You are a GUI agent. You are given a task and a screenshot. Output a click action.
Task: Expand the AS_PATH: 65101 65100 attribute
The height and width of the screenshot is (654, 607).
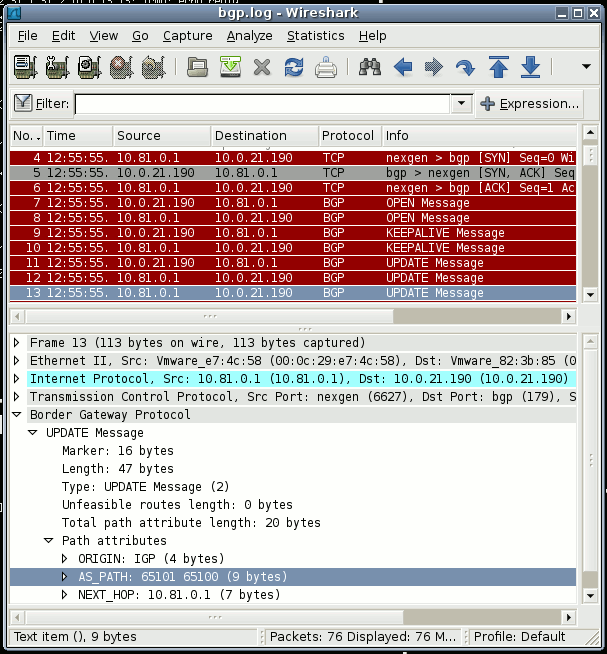65,576
